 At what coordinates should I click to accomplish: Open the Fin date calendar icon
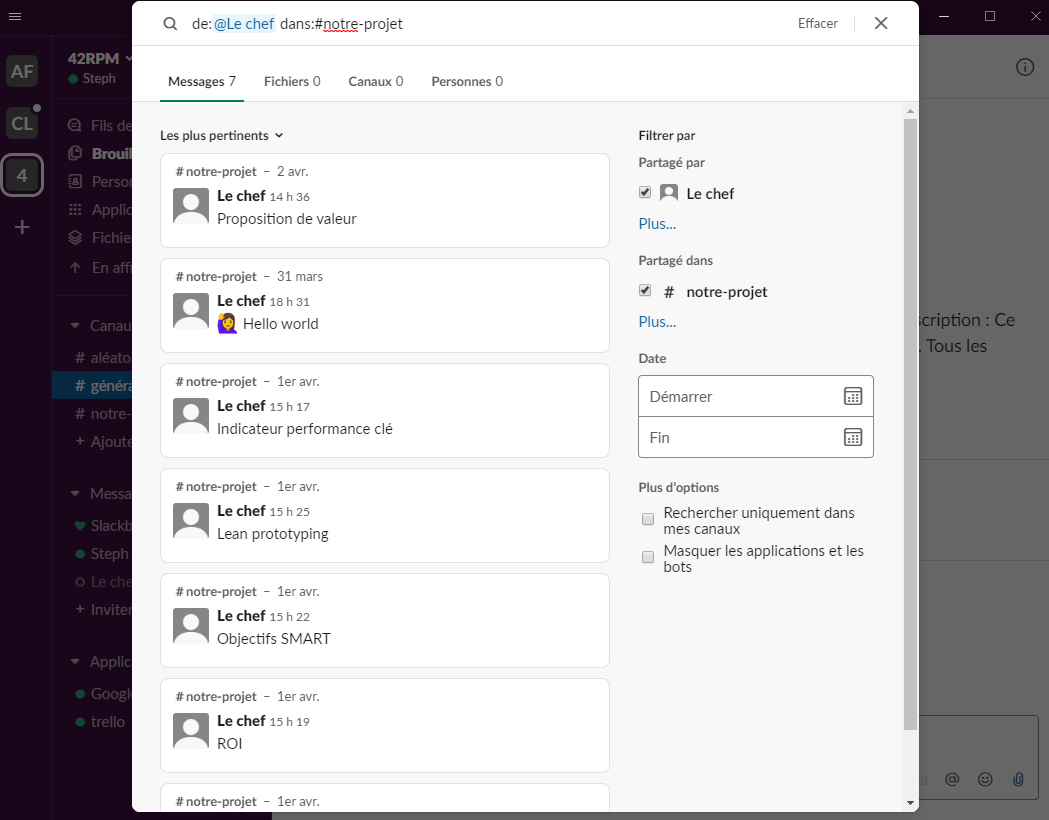pos(853,437)
